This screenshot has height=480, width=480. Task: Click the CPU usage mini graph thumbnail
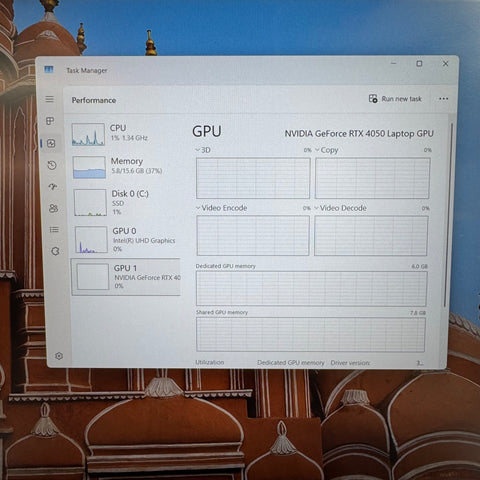pyautogui.click(x=88, y=134)
